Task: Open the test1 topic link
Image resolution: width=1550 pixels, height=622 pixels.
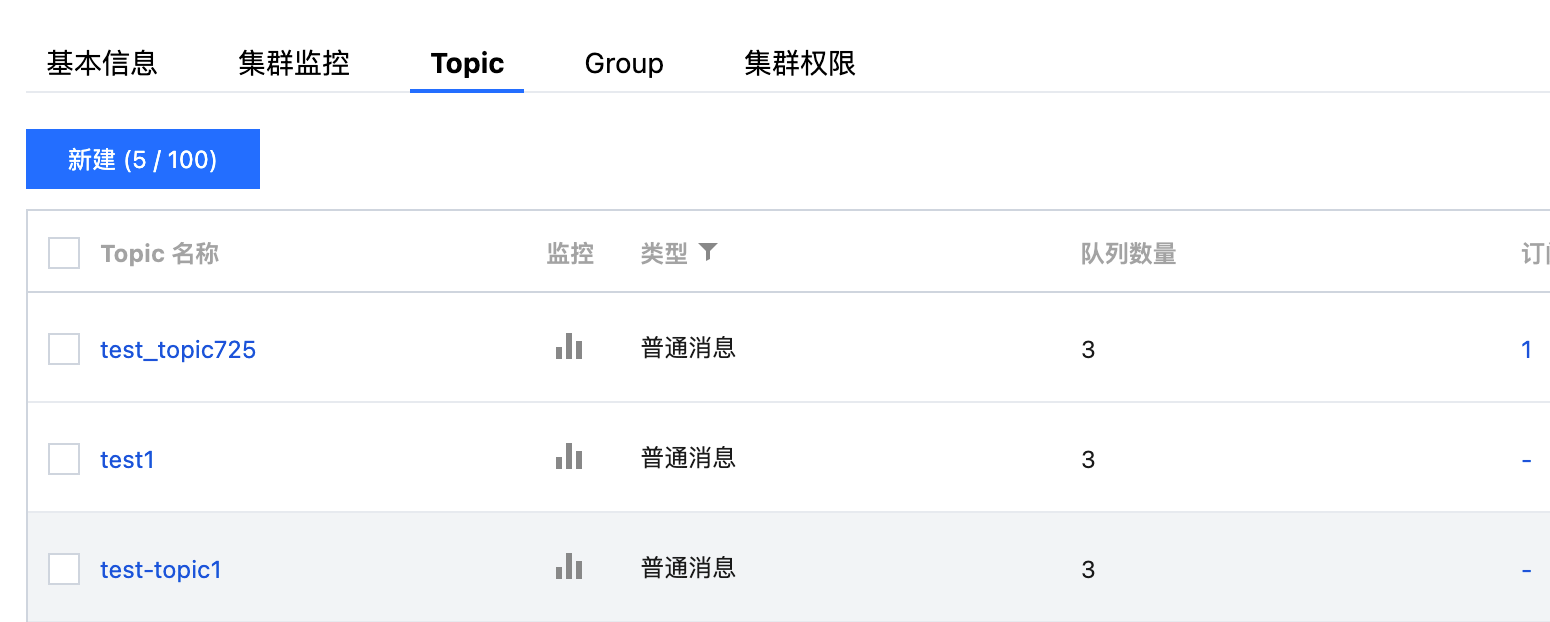Action: 126,459
